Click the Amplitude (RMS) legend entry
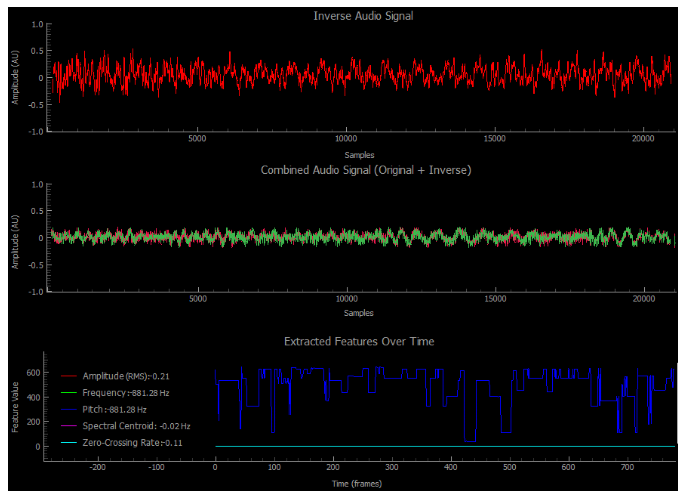This screenshot has width=685, height=497. [x=116, y=375]
